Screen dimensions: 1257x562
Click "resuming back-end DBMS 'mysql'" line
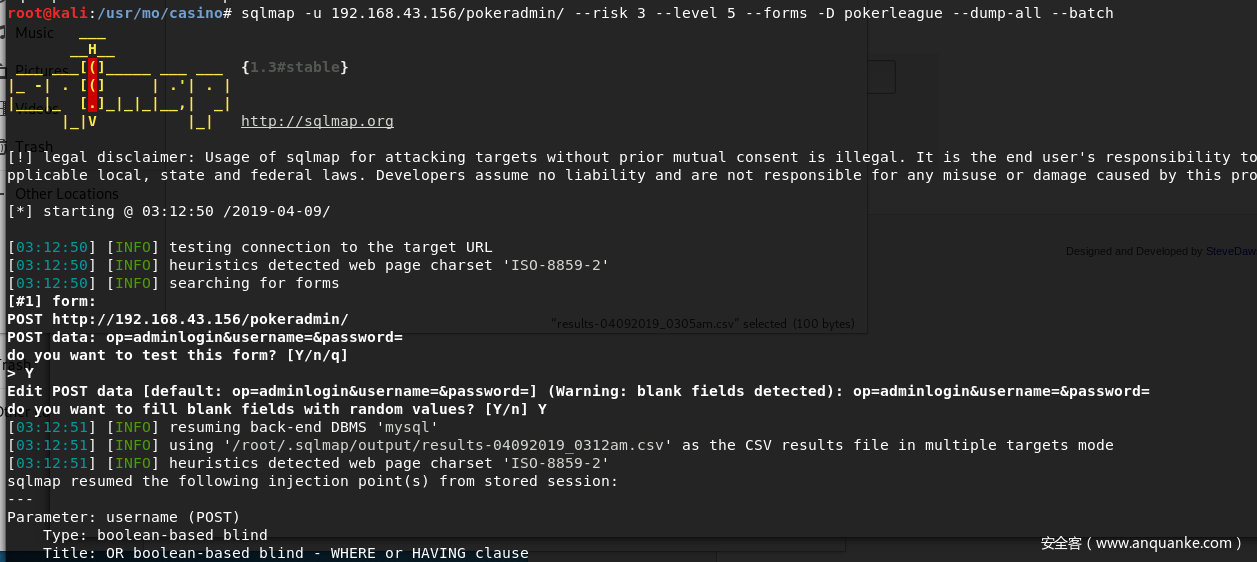pyautogui.click(x=223, y=428)
